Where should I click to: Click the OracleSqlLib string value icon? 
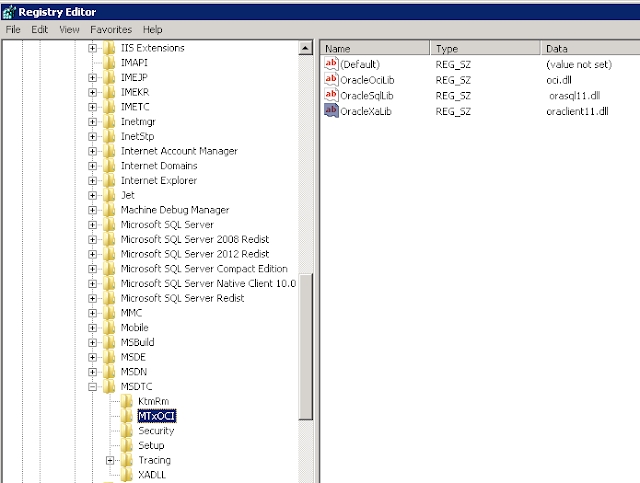click(331, 95)
